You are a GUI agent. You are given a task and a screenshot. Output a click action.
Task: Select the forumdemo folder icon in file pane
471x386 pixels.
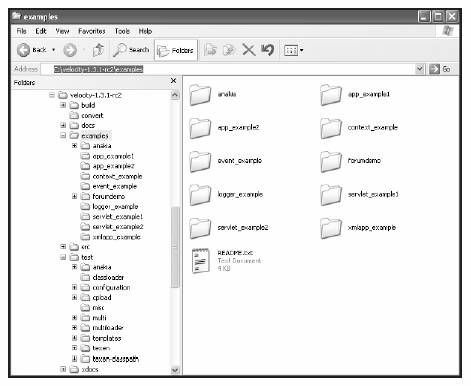(331, 161)
